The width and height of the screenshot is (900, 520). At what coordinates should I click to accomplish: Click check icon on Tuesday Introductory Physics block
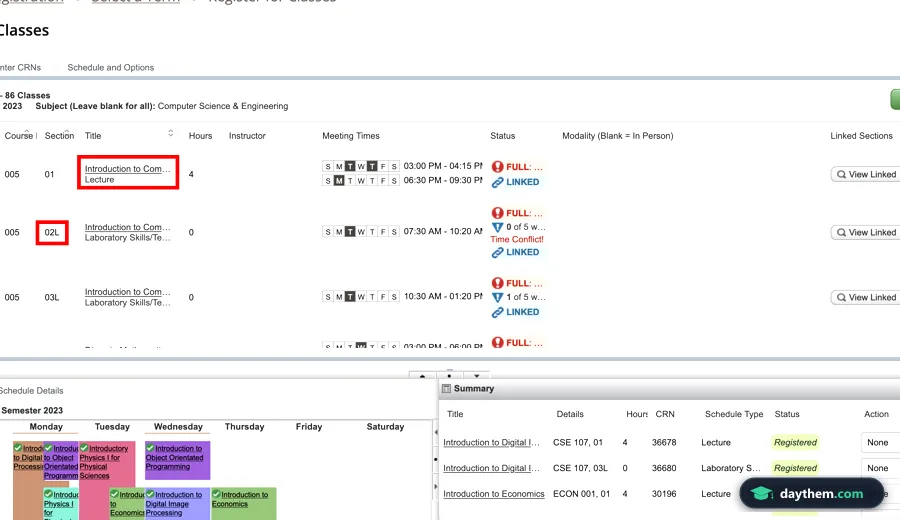point(84,448)
